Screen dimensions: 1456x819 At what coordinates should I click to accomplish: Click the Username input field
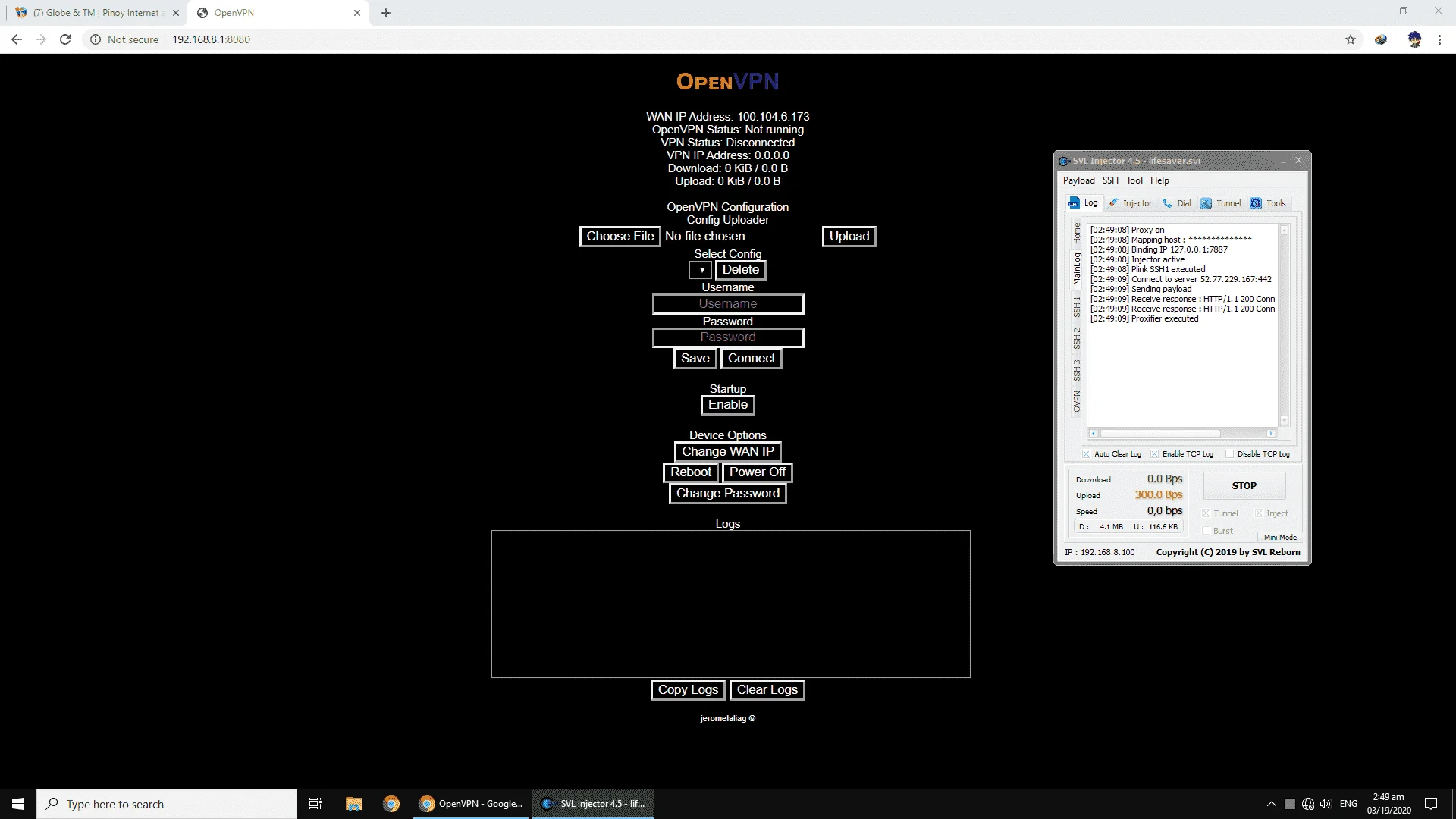(728, 304)
